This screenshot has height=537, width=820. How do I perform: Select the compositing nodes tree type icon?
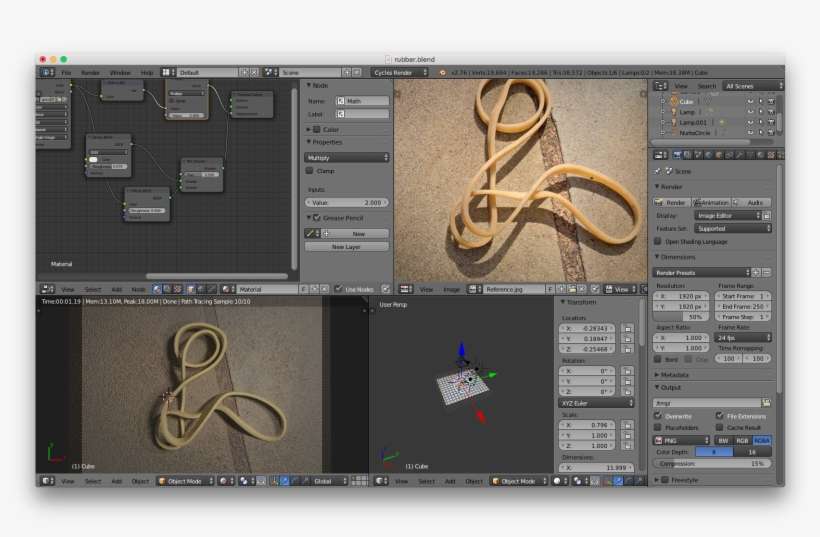click(167, 289)
